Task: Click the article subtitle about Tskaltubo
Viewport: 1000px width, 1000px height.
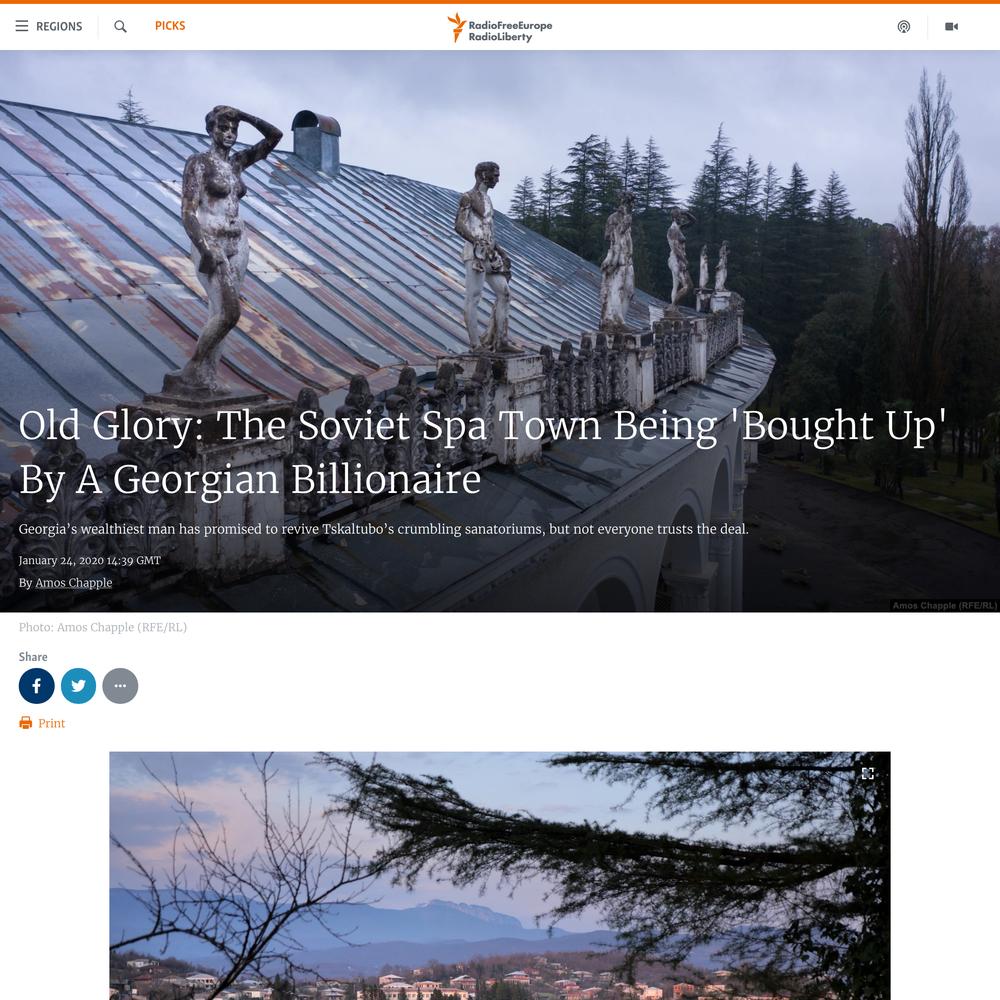Action: point(383,529)
